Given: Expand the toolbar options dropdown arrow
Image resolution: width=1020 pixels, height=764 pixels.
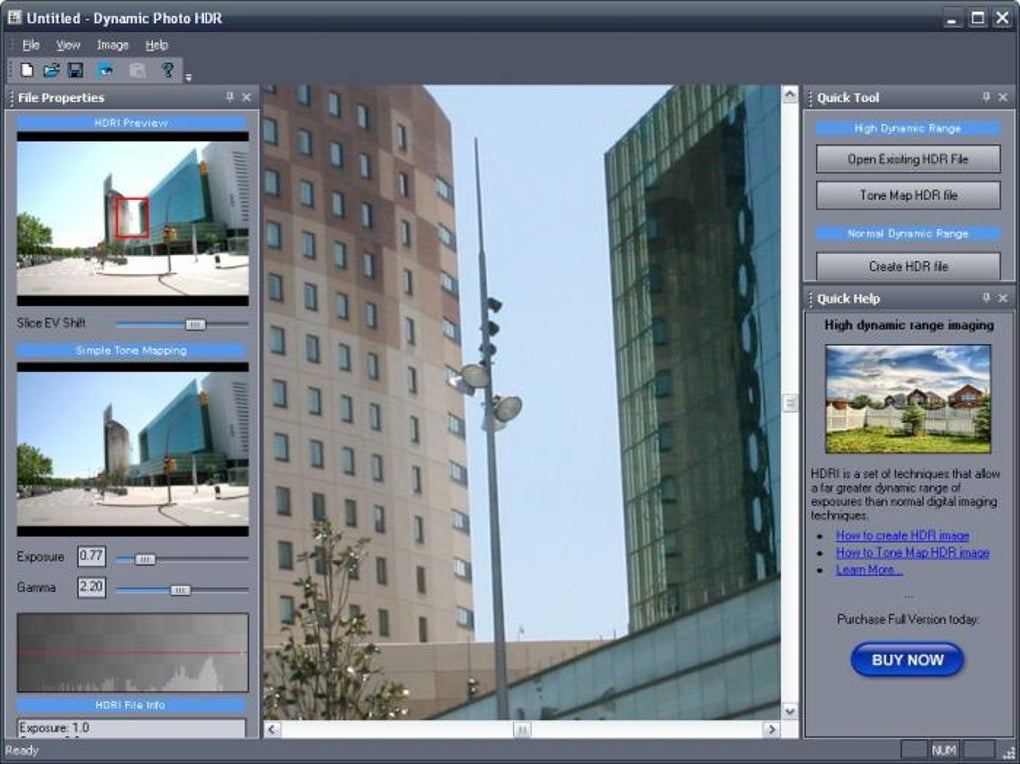Looking at the screenshot, I should coord(188,77).
